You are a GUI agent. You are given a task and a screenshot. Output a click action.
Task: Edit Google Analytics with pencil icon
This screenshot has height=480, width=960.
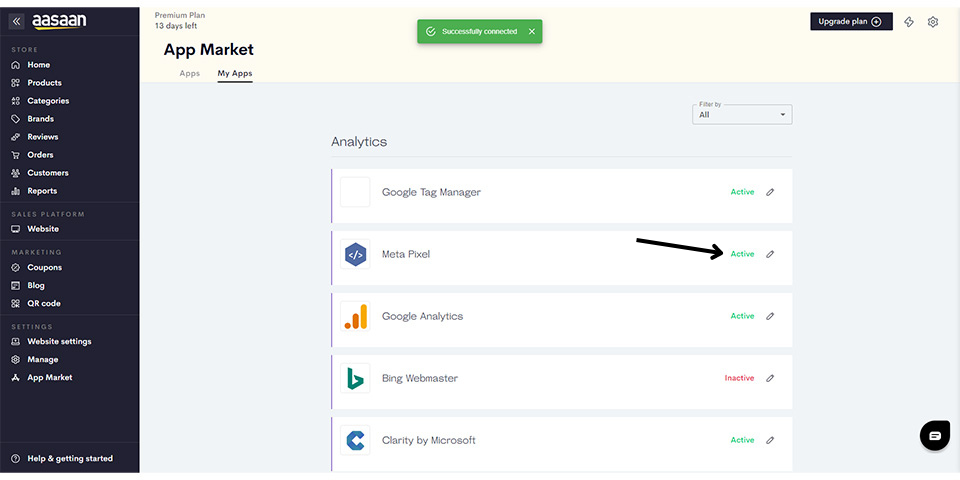point(770,317)
